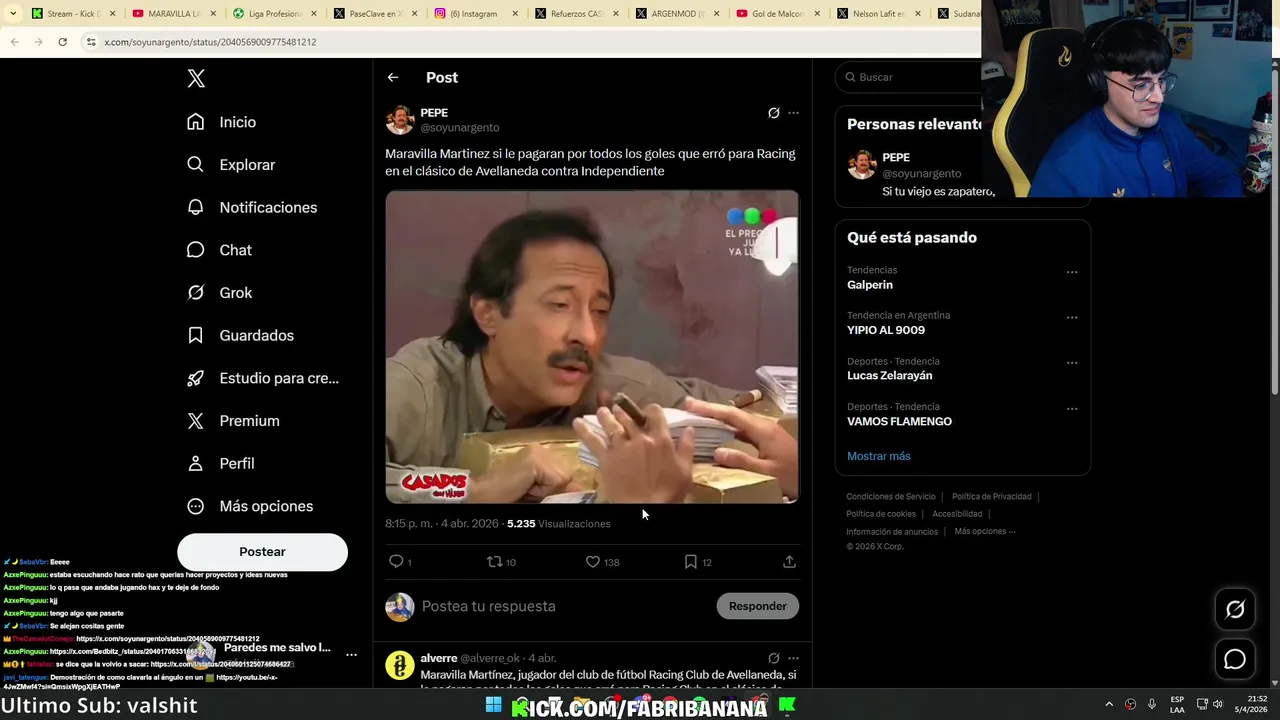
Task: Open the Condiciones de Servicio link
Action: click(891, 497)
